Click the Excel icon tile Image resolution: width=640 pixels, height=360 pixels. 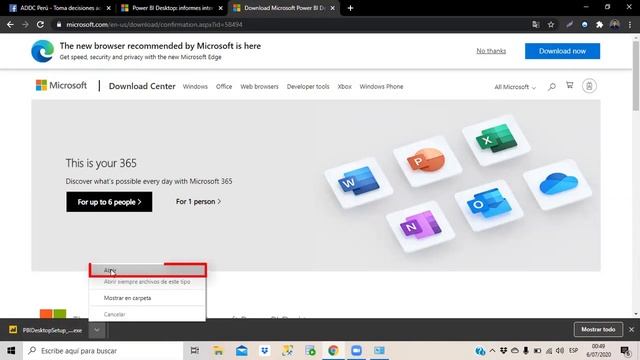(496, 139)
